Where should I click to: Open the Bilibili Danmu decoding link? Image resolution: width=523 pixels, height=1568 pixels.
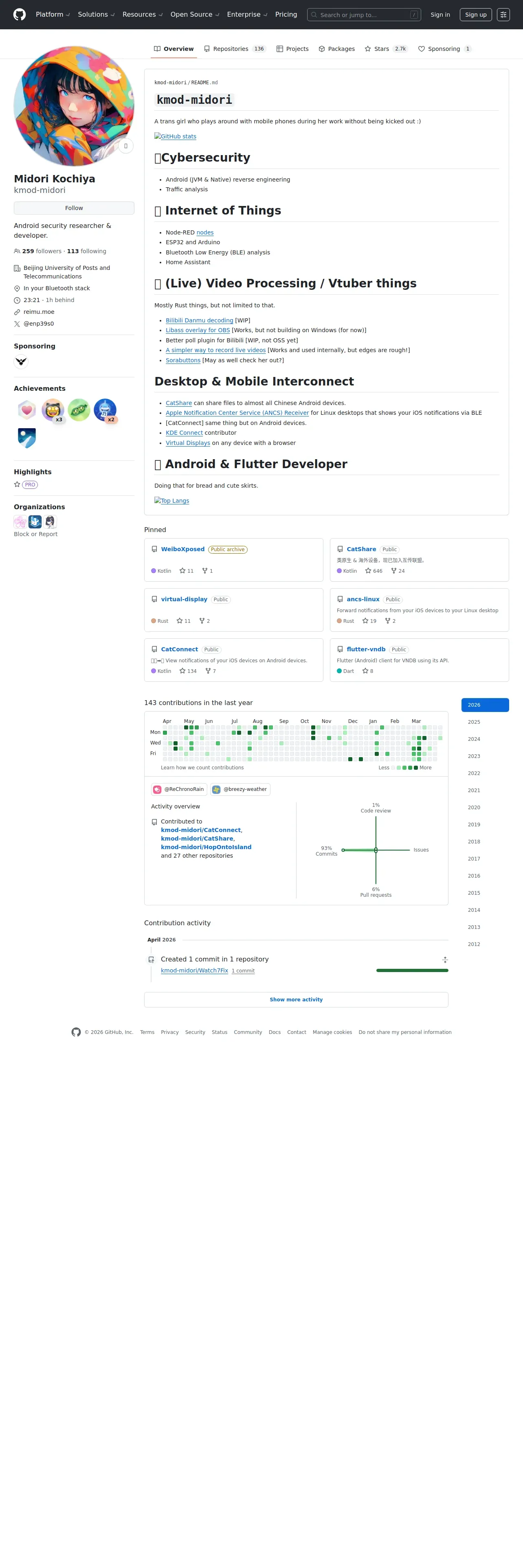[200, 321]
